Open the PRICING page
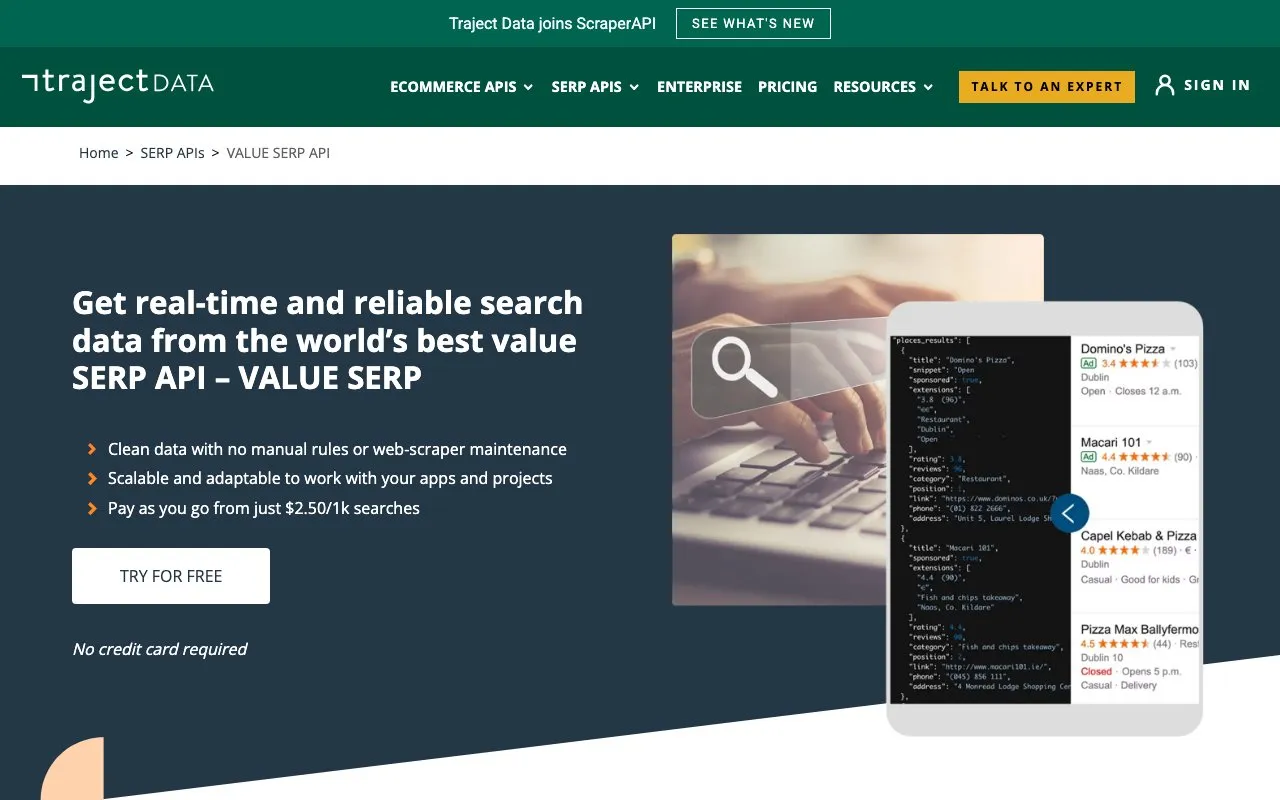The height and width of the screenshot is (800, 1280). 787,87
